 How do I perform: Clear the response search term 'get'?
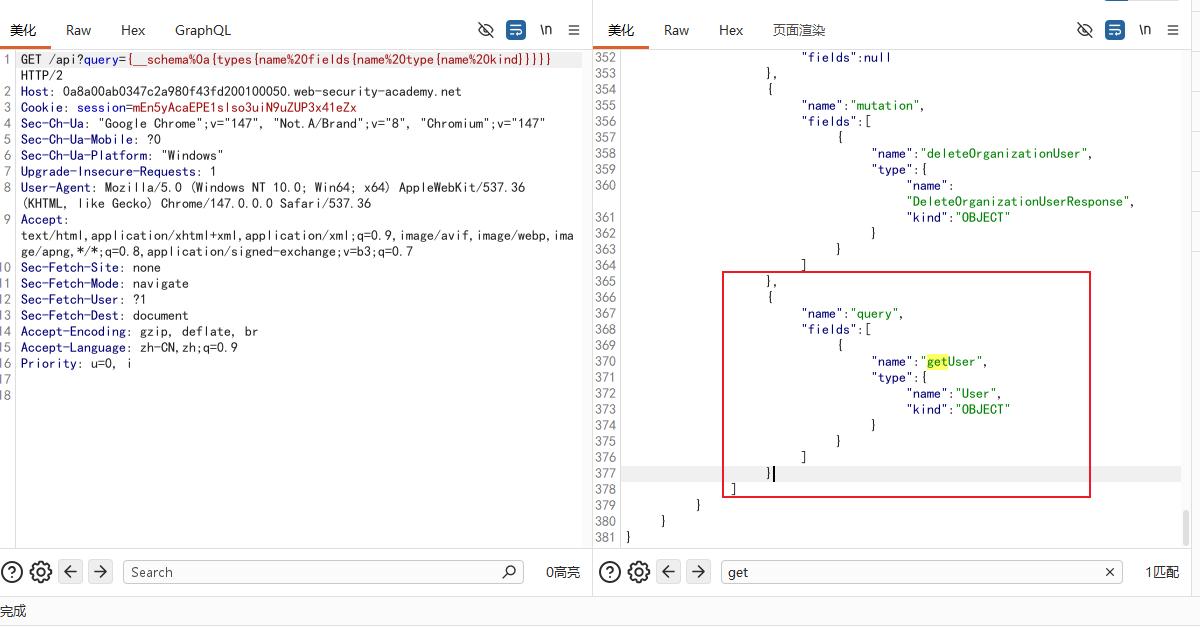[x=1110, y=572]
